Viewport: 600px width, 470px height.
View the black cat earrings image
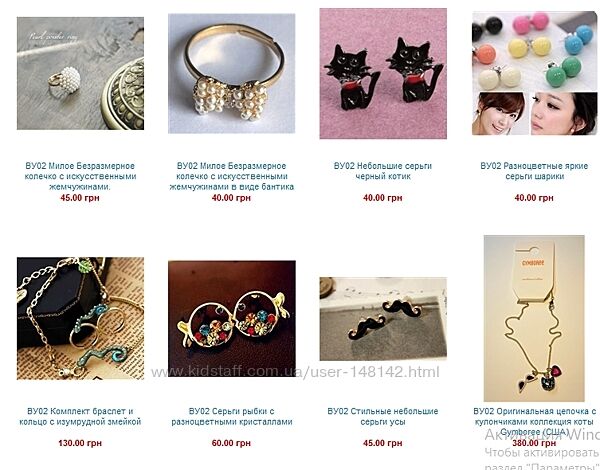[x=383, y=73]
